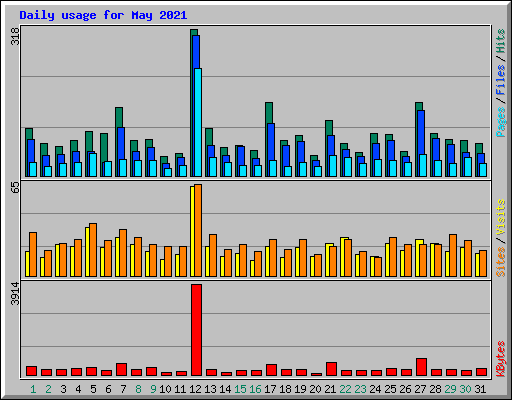512x400 pixels.
Task: Click the chart title 'Daily usage for May 2021'
Action: (103, 15)
